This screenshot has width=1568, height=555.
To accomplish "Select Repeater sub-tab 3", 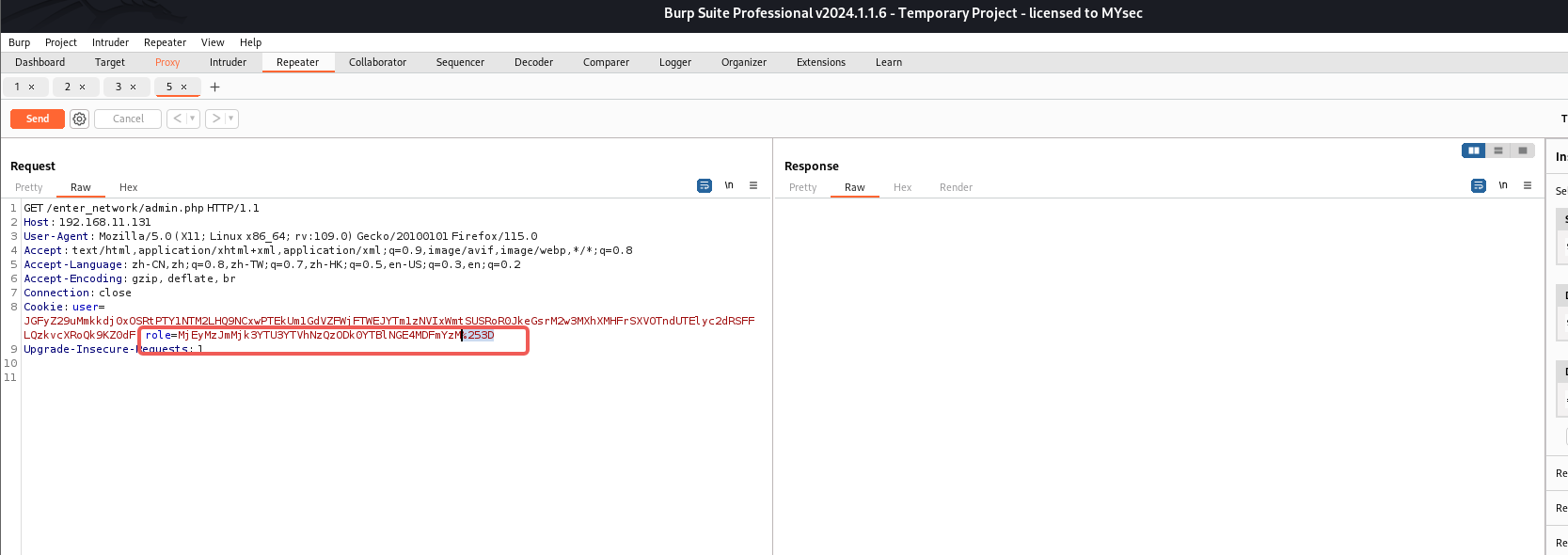I will 119,87.
